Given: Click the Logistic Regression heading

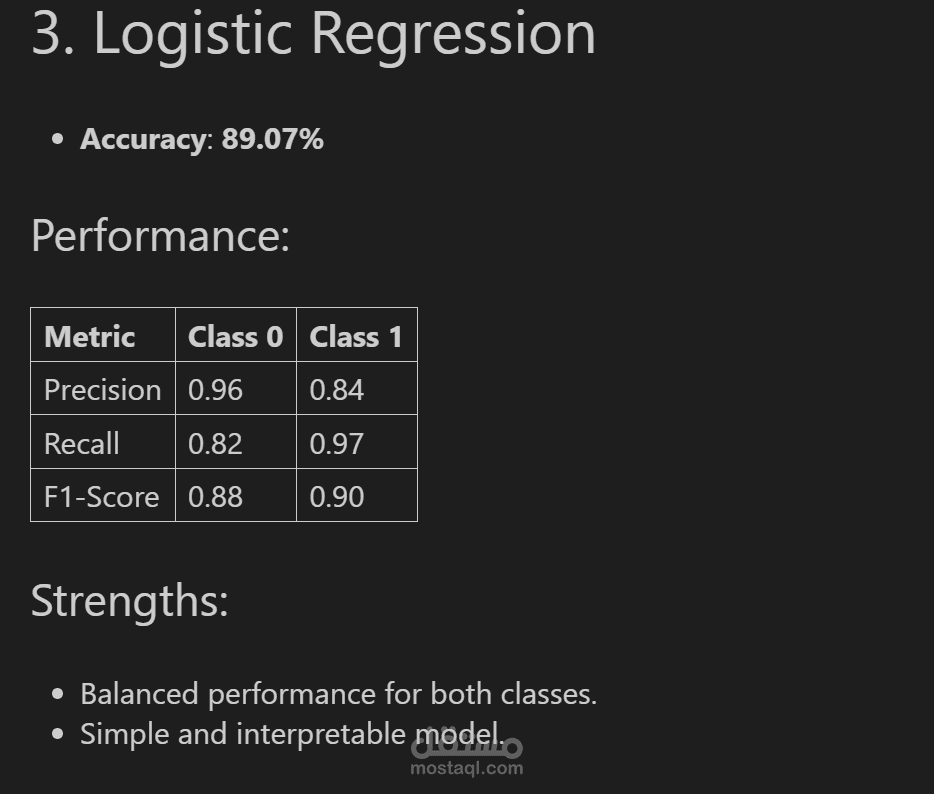Looking at the screenshot, I should 313,35.
